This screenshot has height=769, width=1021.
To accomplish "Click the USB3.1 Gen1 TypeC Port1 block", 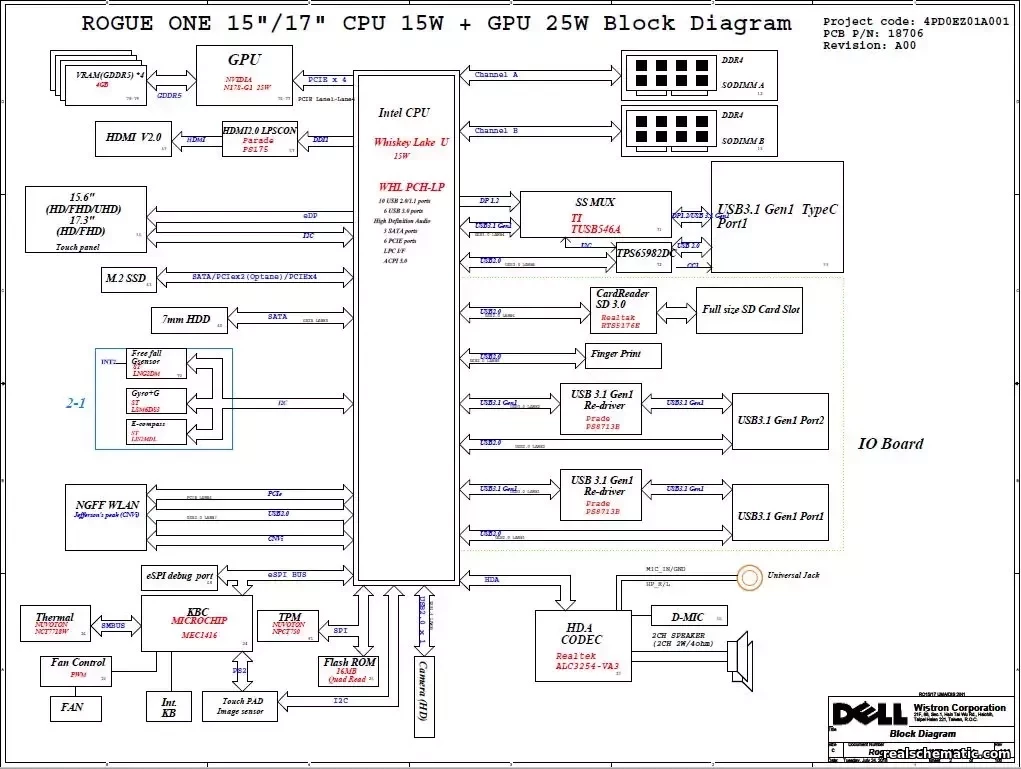I will pyautogui.click(x=776, y=216).
